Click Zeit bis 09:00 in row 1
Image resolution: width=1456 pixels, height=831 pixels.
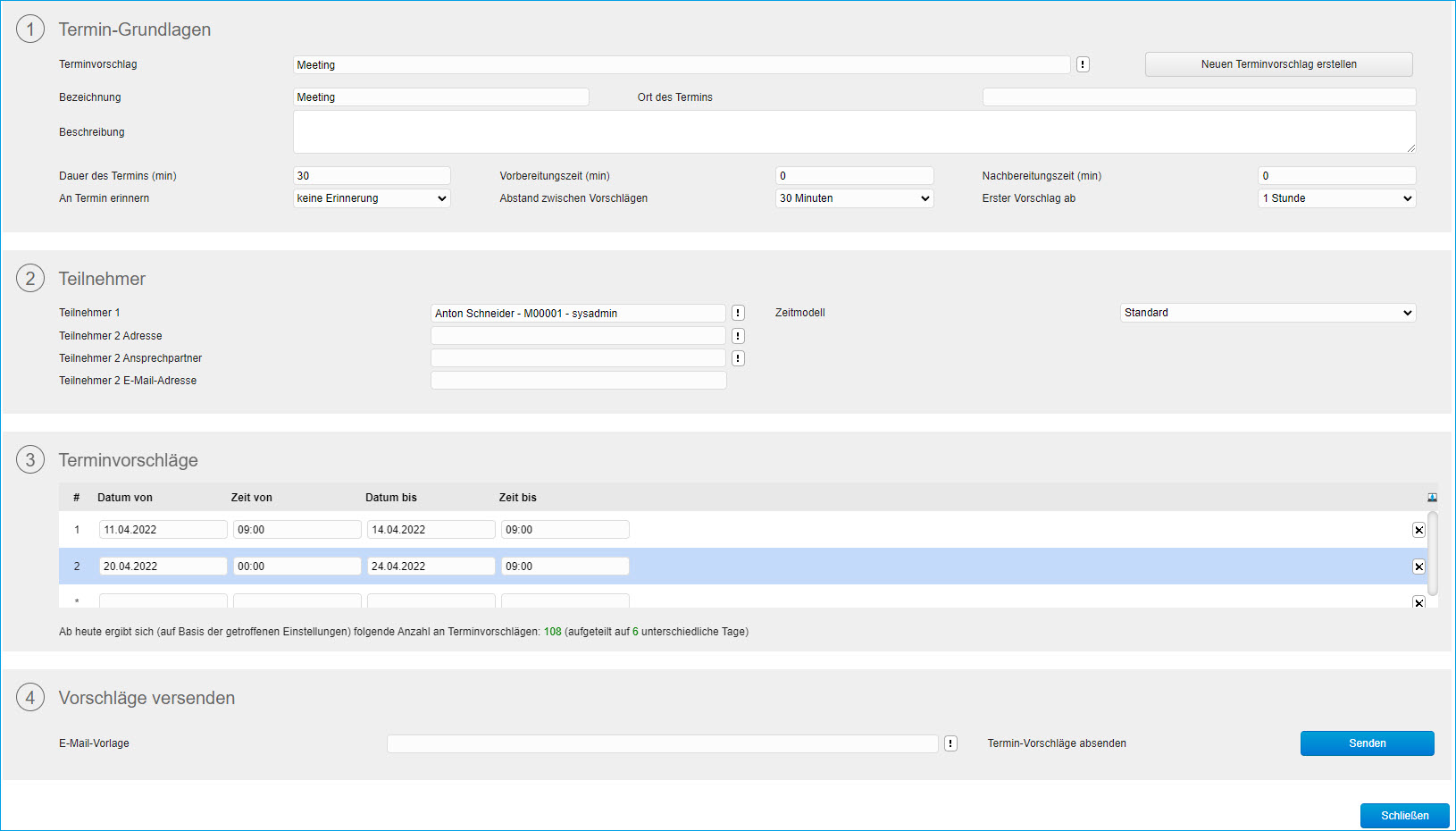pos(565,530)
